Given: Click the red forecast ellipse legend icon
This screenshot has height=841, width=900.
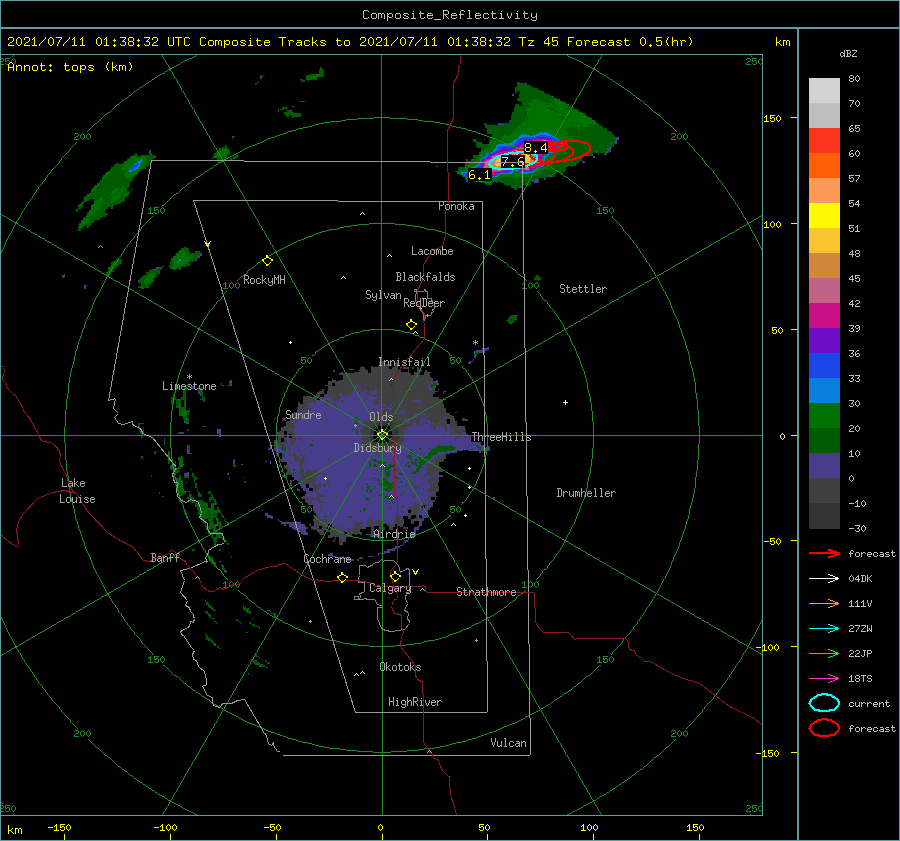Looking at the screenshot, I should click(x=824, y=728).
